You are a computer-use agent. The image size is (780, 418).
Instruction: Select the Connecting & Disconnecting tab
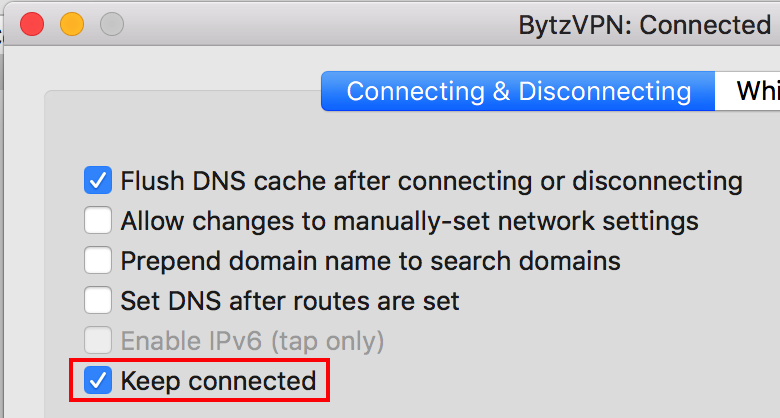tap(518, 91)
